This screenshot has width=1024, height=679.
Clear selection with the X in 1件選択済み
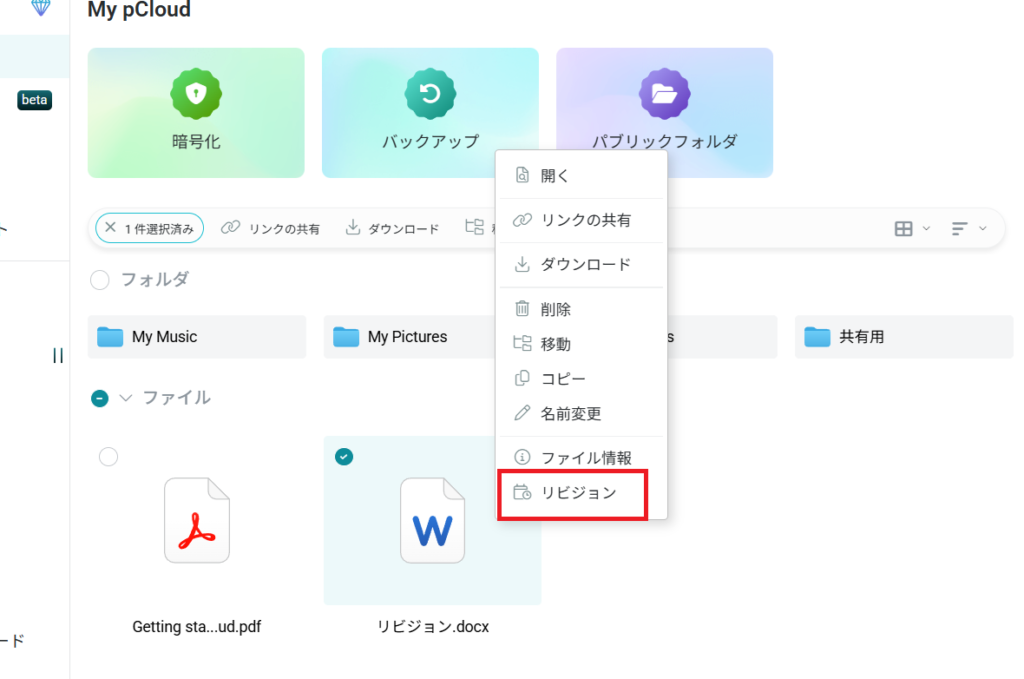pyautogui.click(x=110, y=228)
